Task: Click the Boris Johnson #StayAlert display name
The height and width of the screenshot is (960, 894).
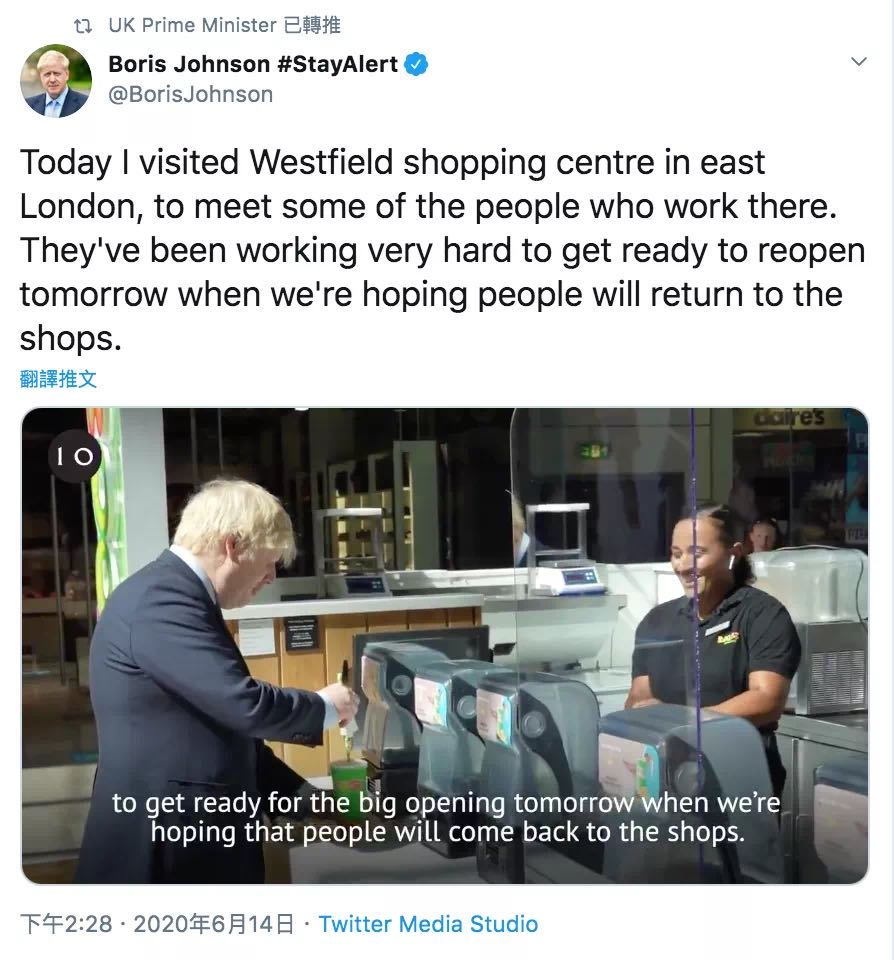Action: (x=253, y=64)
